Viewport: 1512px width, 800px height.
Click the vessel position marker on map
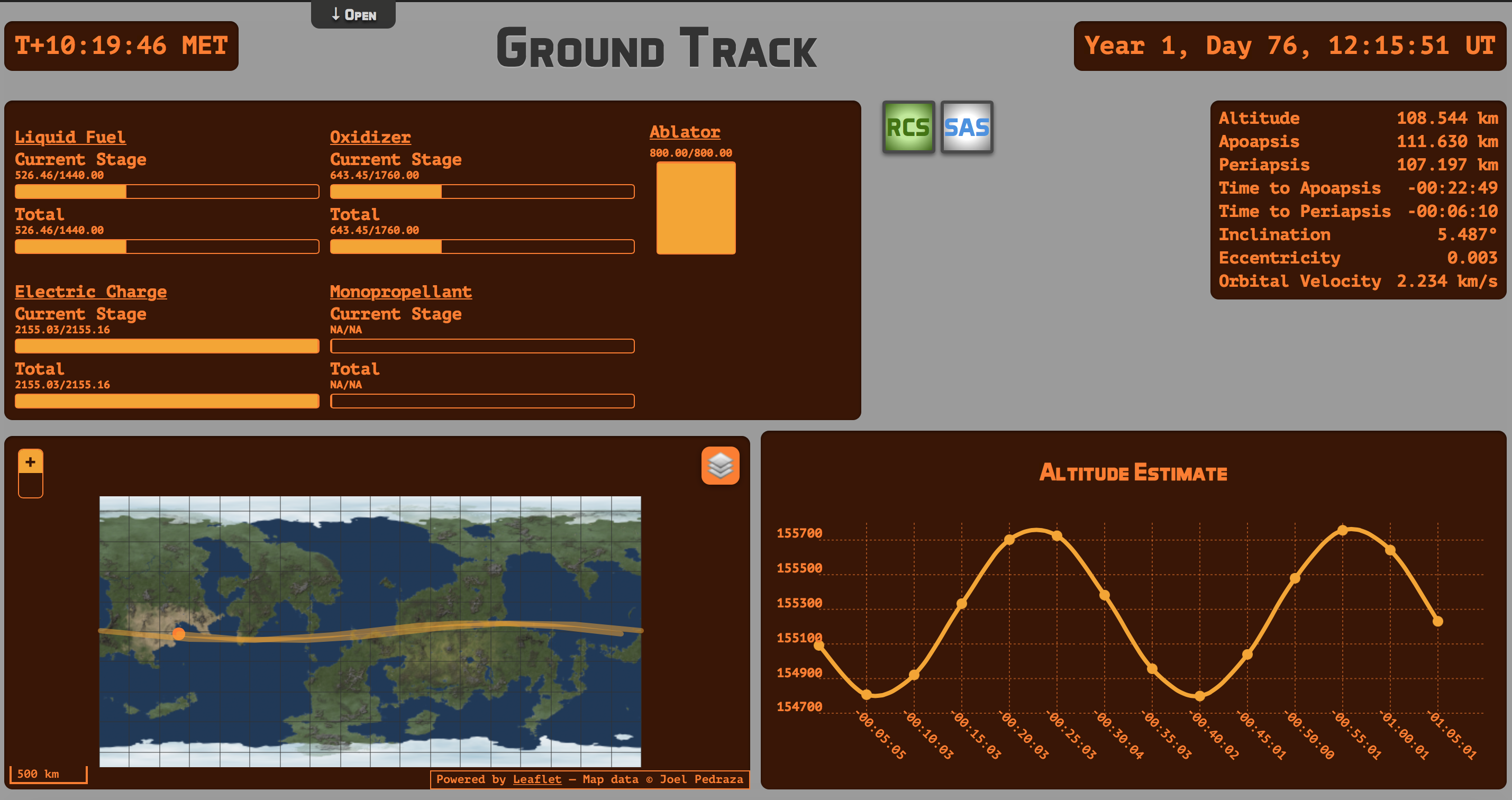[x=179, y=633]
